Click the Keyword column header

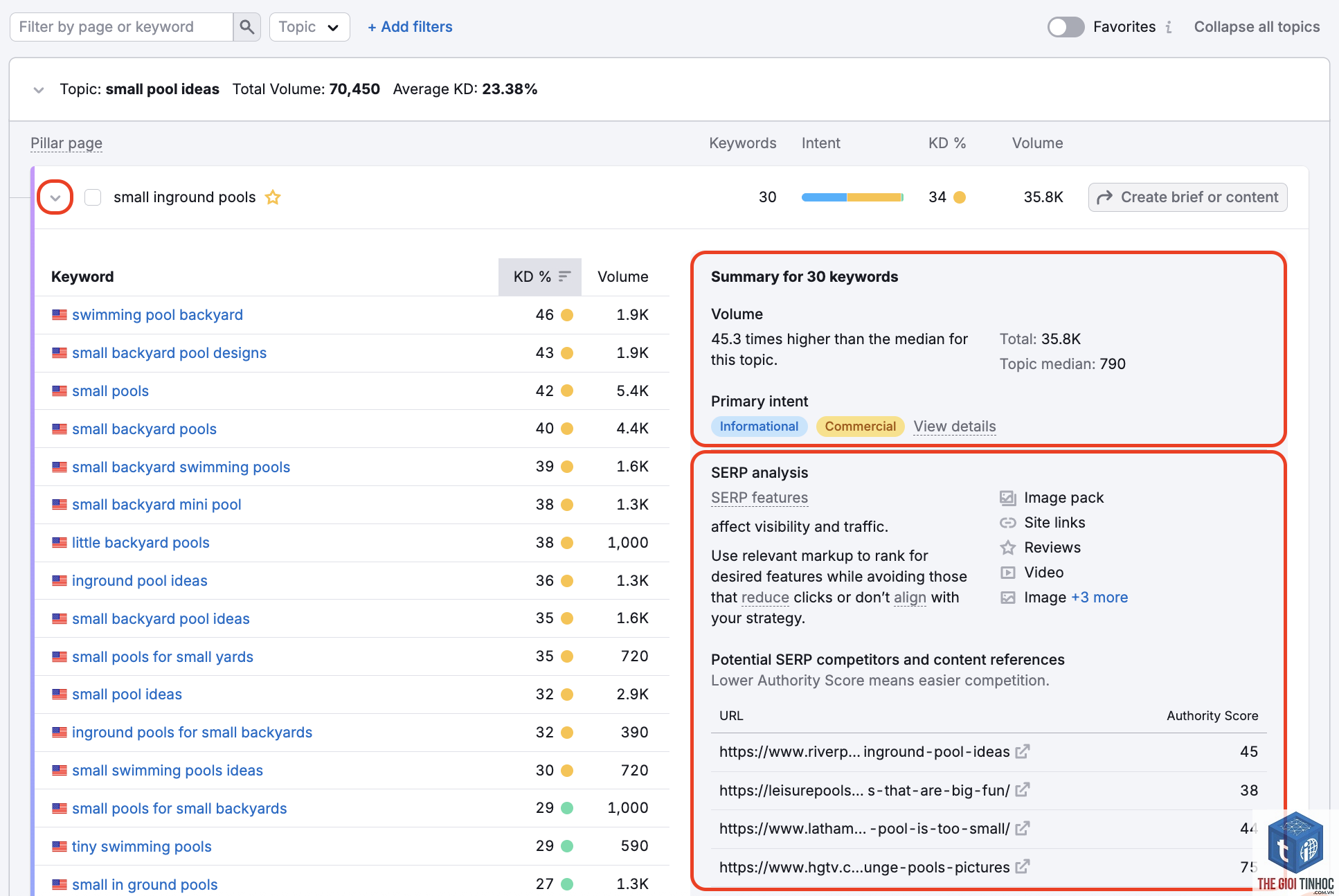click(x=82, y=277)
